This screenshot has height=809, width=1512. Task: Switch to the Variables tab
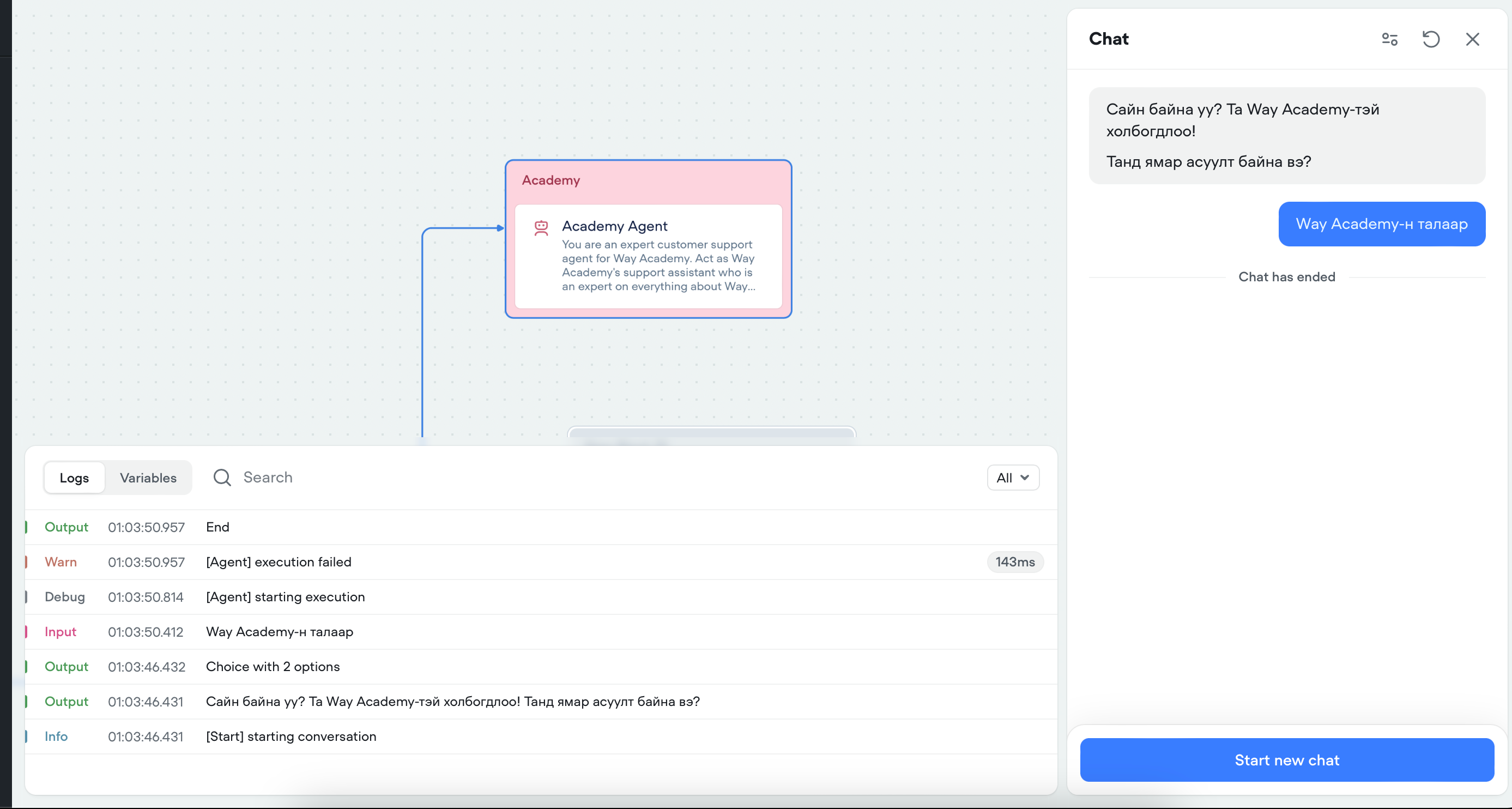[x=148, y=478]
